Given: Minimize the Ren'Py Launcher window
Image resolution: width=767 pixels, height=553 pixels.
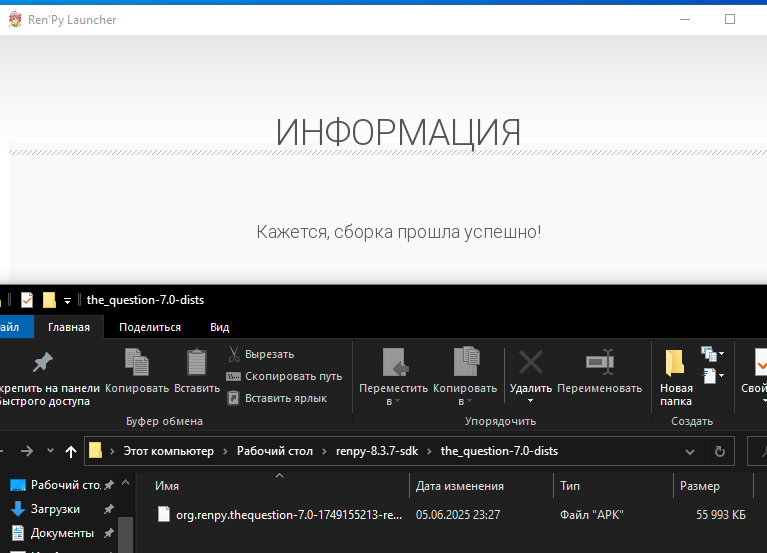Looking at the screenshot, I should click(x=685, y=20).
